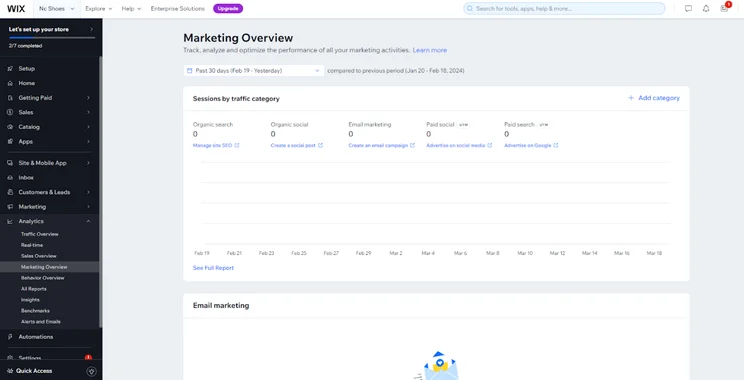Click the Apps sidebar icon
The width and height of the screenshot is (744, 380).
tap(10, 142)
